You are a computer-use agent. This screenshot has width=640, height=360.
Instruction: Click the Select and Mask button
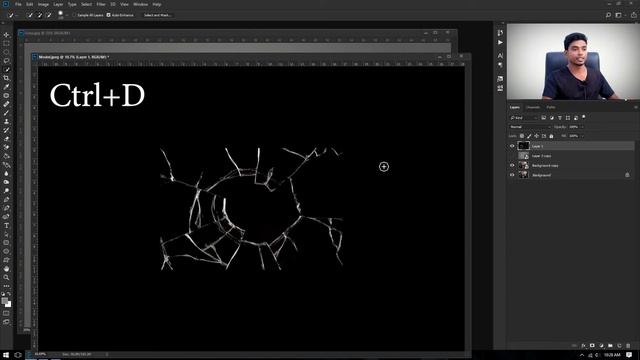click(x=158, y=15)
